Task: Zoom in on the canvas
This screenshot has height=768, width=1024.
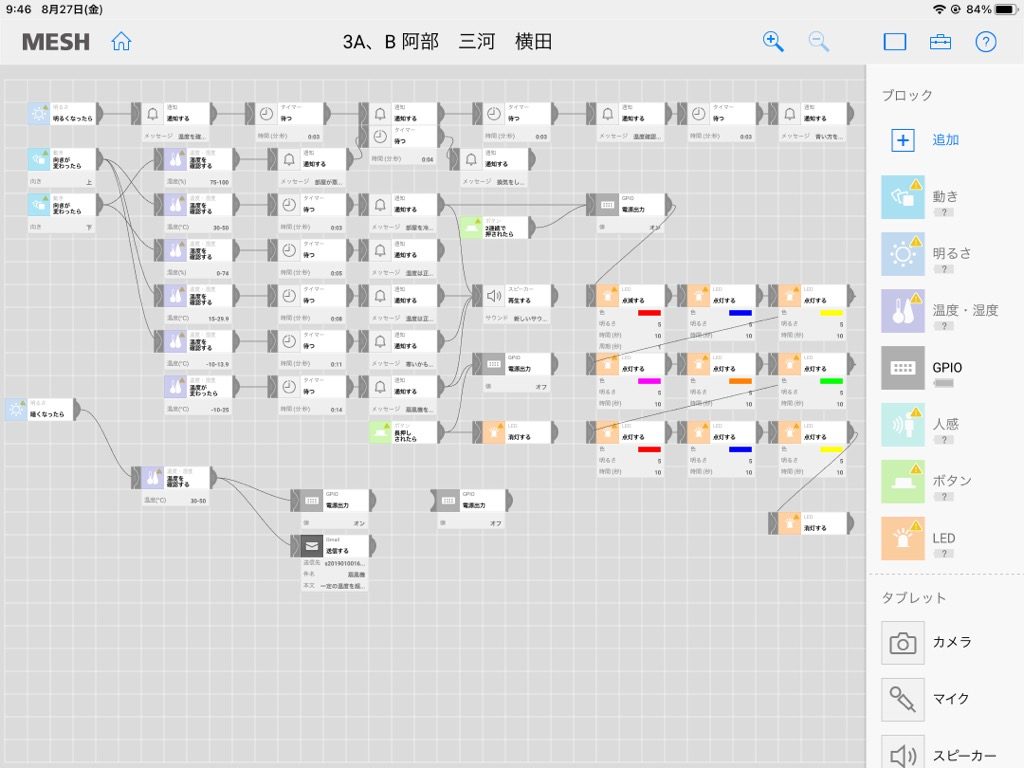Action: [x=773, y=41]
